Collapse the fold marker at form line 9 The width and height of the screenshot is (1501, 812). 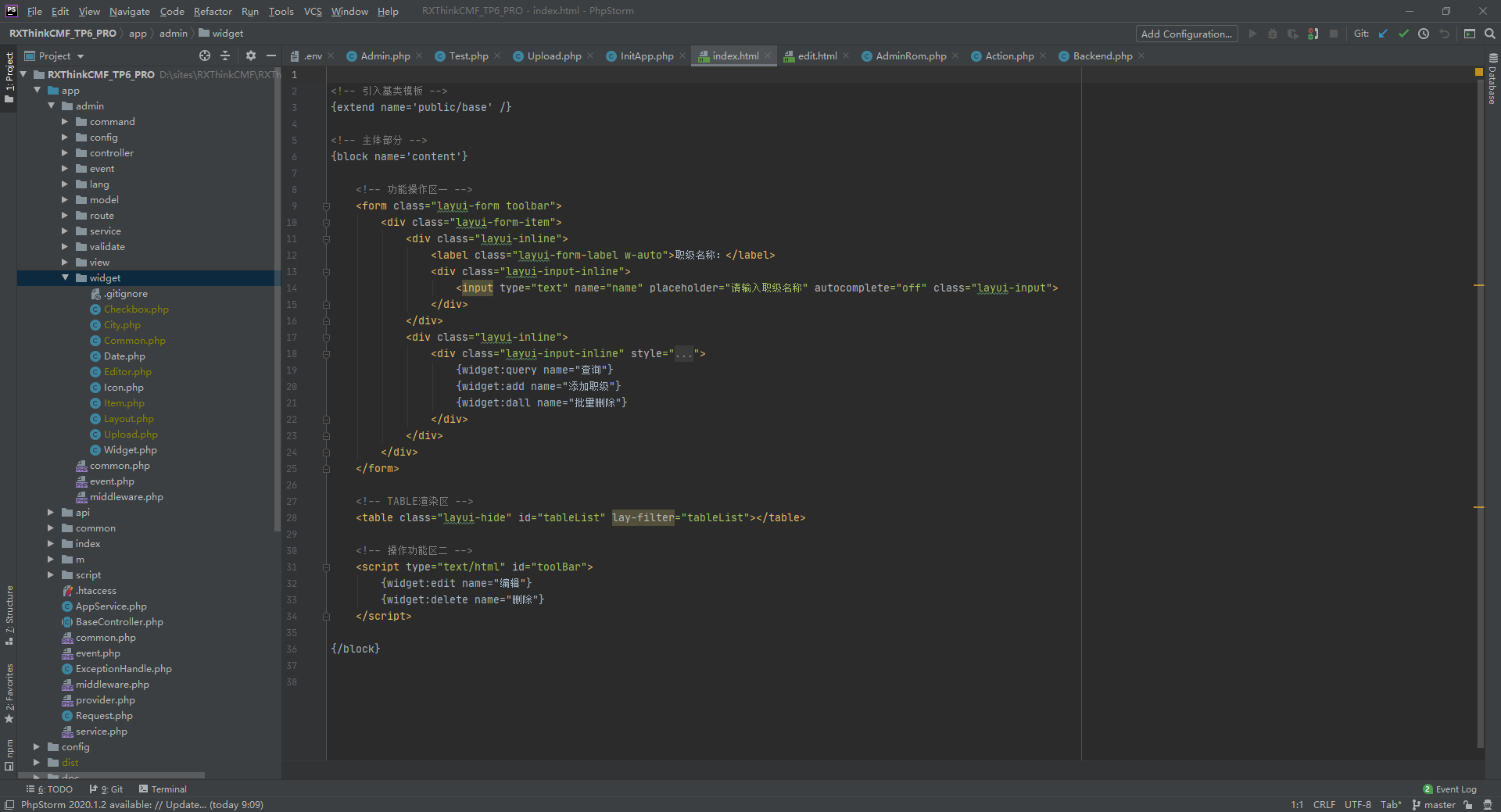click(x=326, y=206)
